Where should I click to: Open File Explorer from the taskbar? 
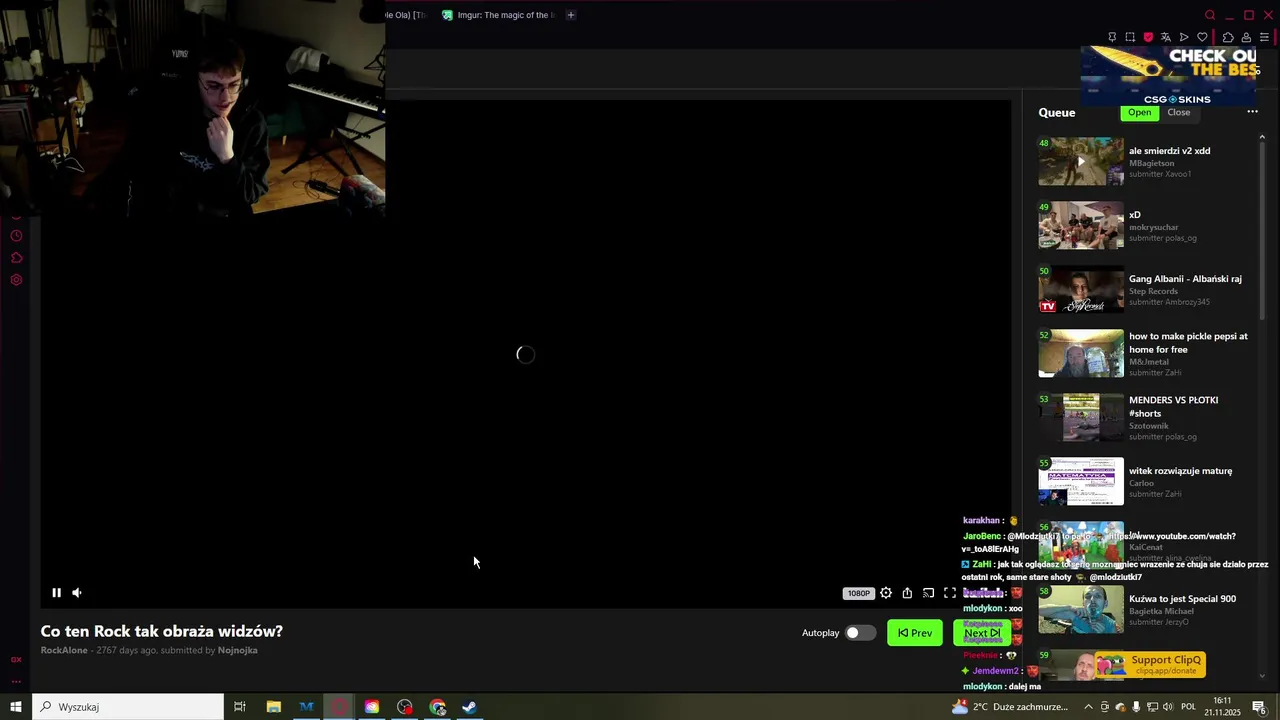tap(273, 707)
